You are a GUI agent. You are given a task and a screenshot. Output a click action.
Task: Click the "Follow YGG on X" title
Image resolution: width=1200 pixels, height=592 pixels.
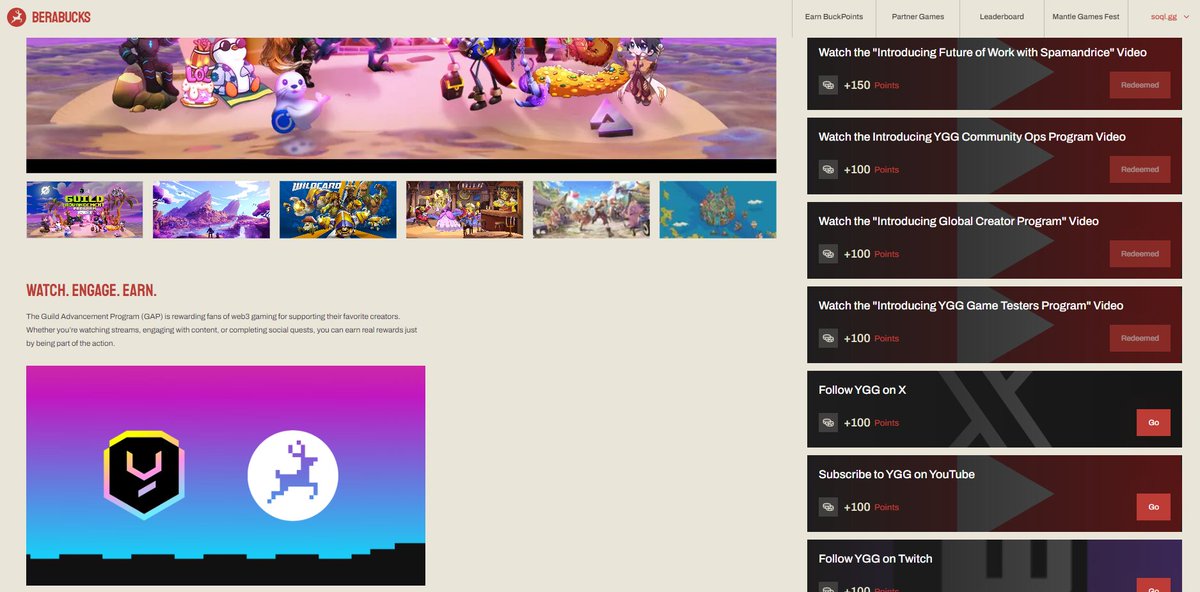pos(862,390)
